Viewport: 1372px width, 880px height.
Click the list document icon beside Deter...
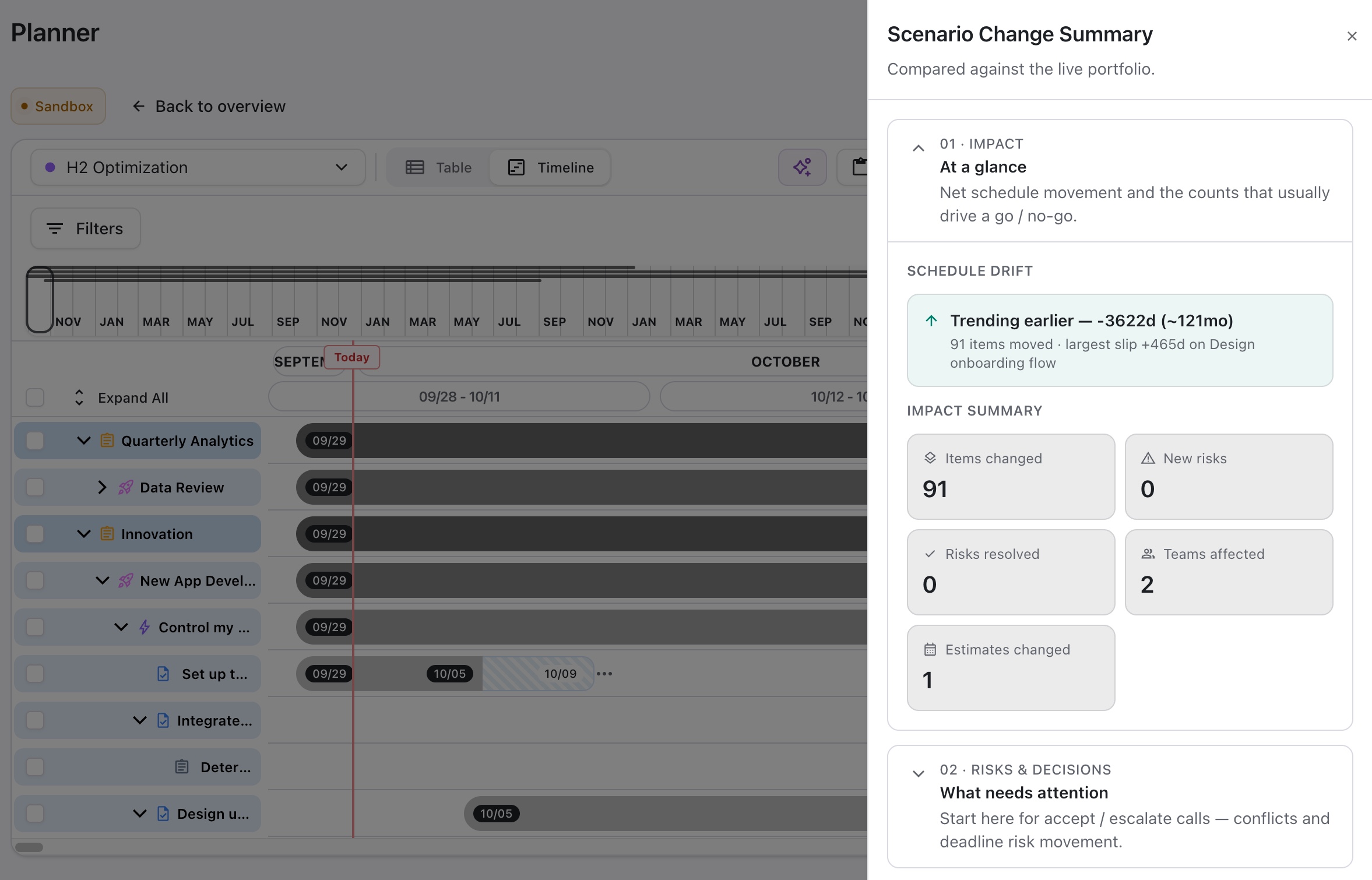tap(182, 767)
